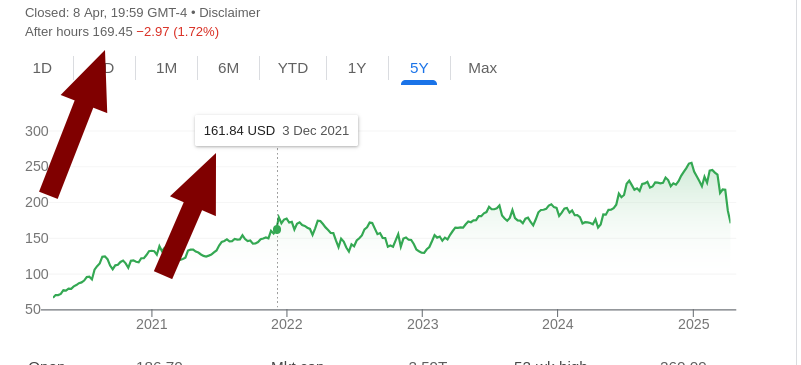Open the Disclaimer link
Screen dimensions: 801x365
[x=229, y=13]
